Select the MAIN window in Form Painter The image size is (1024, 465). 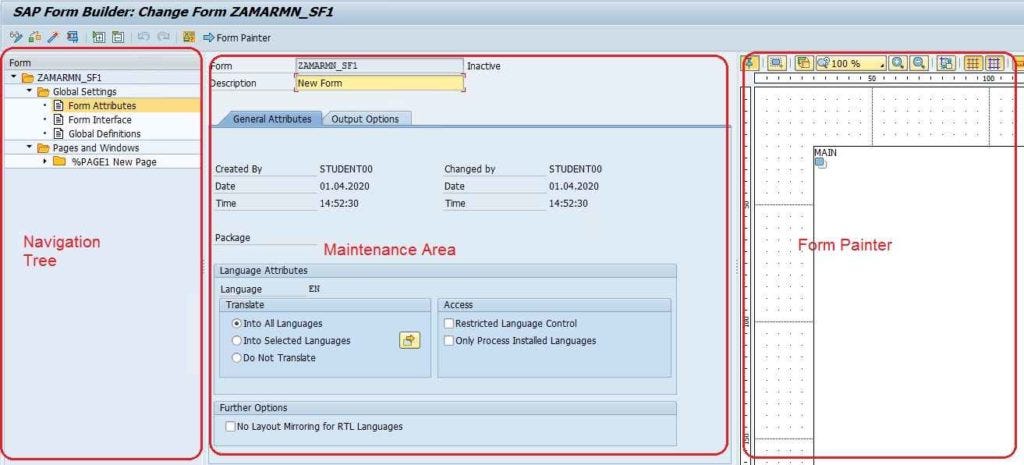pyautogui.click(x=825, y=152)
